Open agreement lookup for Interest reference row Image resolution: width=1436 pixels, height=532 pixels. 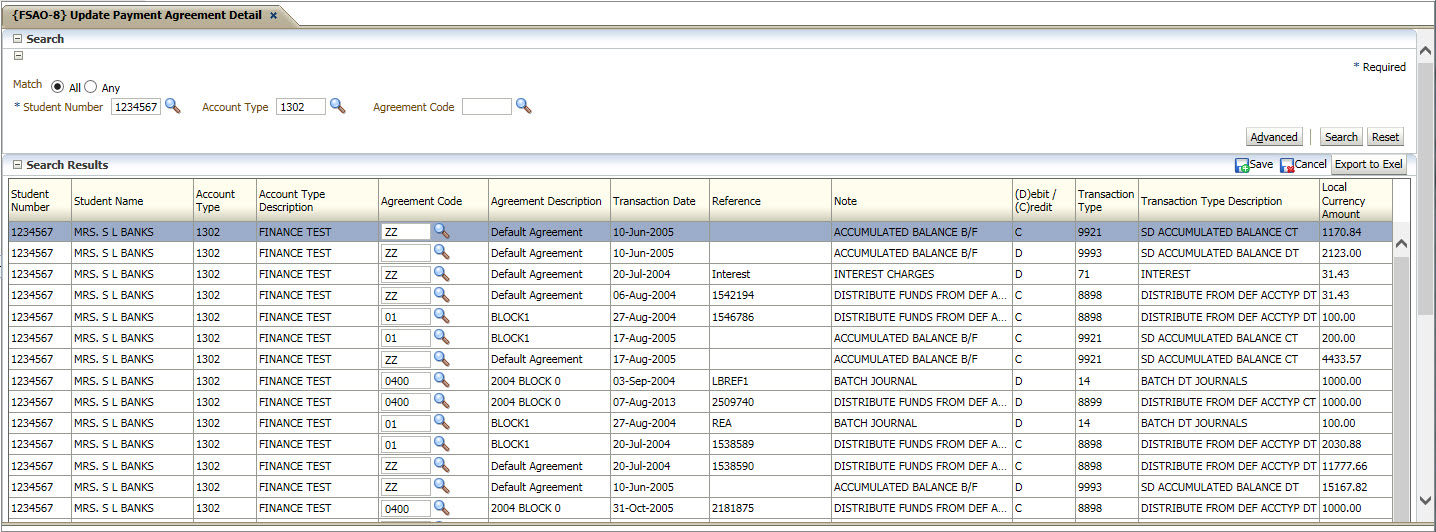tap(441, 274)
